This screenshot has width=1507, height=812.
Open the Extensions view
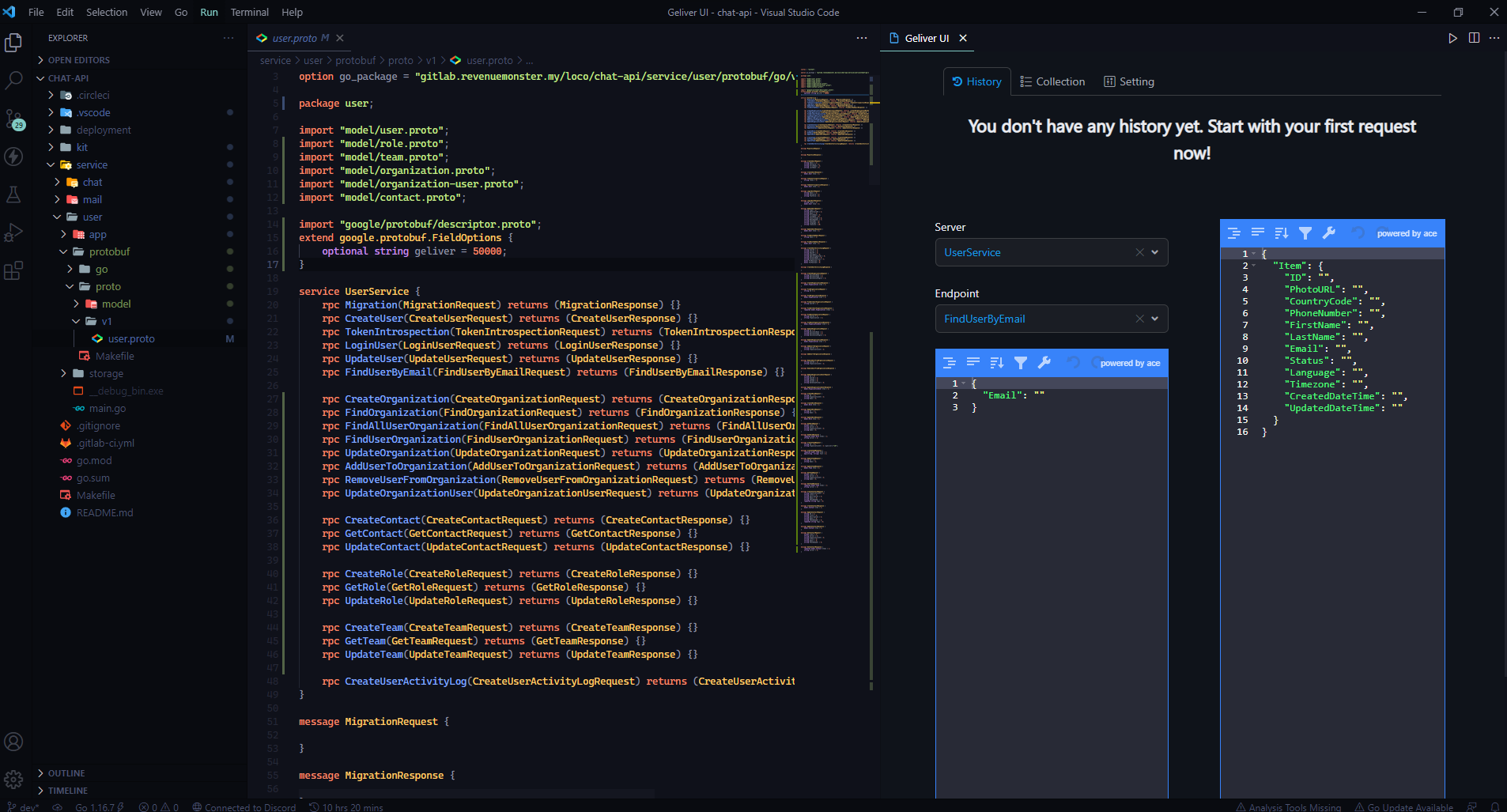(13, 270)
